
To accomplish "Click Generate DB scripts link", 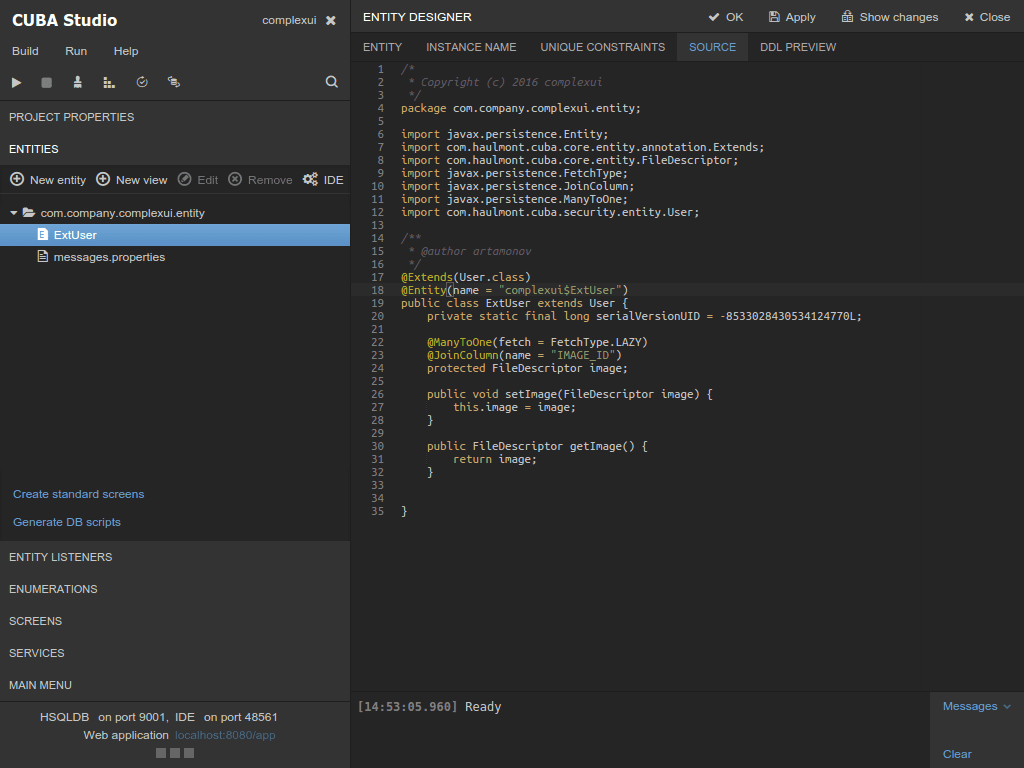I will click(67, 522).
